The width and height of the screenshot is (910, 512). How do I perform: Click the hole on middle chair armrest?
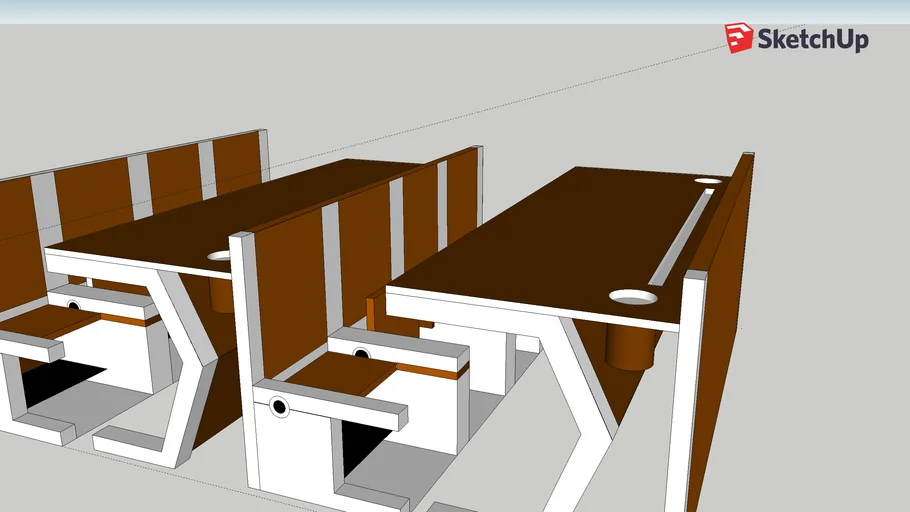360,353
